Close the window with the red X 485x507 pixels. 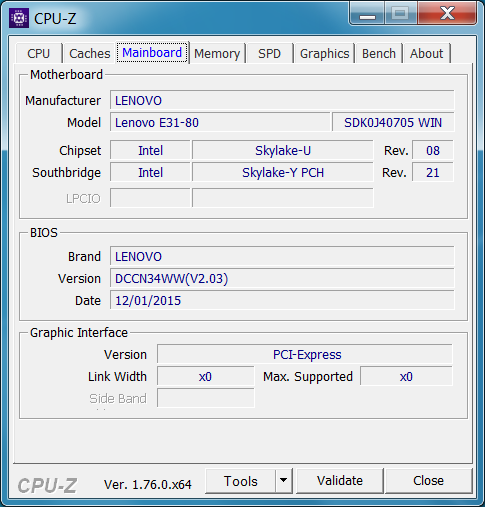point(447,14)
